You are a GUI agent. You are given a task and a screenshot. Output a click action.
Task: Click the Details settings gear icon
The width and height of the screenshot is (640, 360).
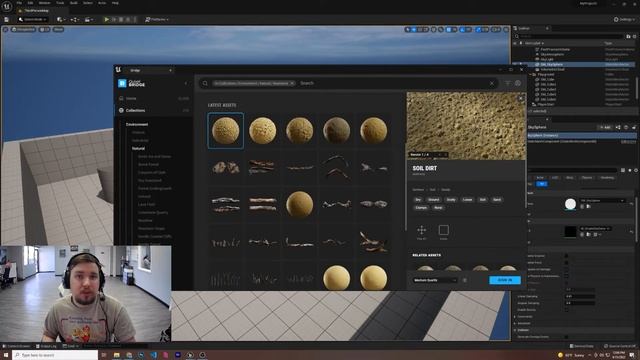(x=636, y=170)
